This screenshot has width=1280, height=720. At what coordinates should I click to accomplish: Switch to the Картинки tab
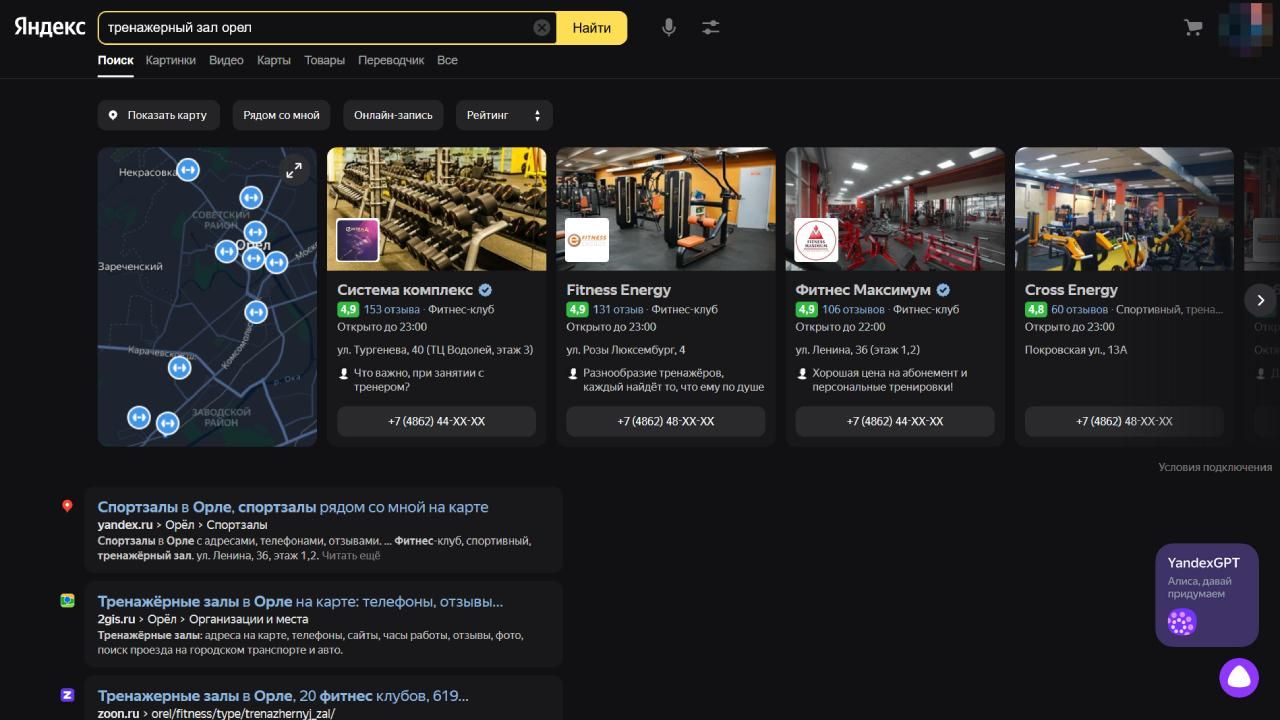[x=170, y=60]
